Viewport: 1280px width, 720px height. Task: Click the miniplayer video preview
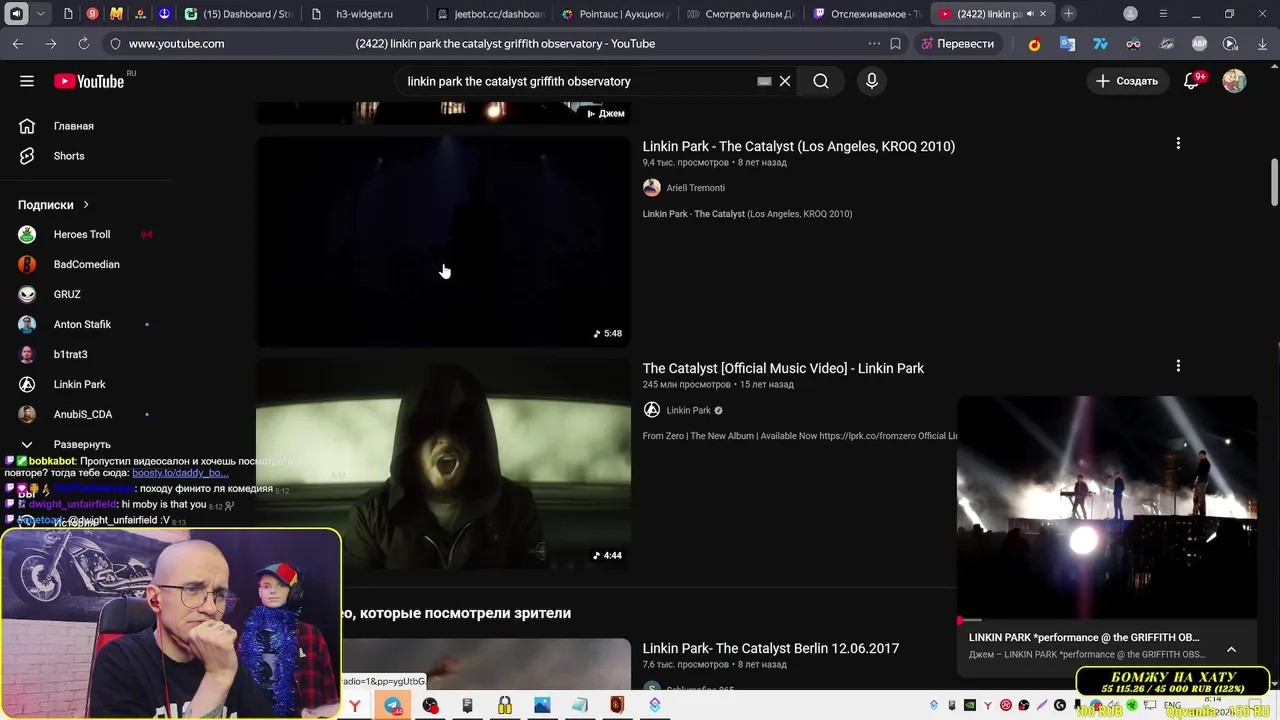[1106, 508]
